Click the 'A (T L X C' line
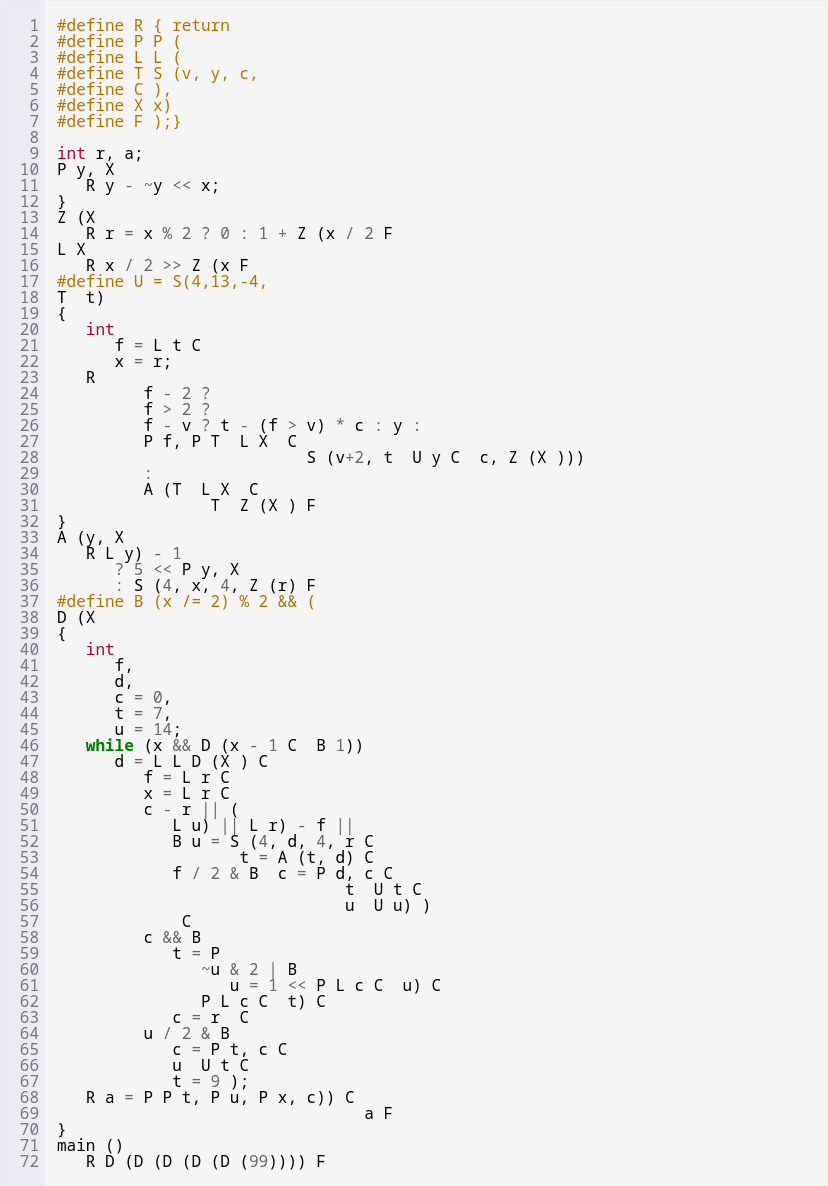Screen dimensions: 828x1186 (x=200, y=489)
